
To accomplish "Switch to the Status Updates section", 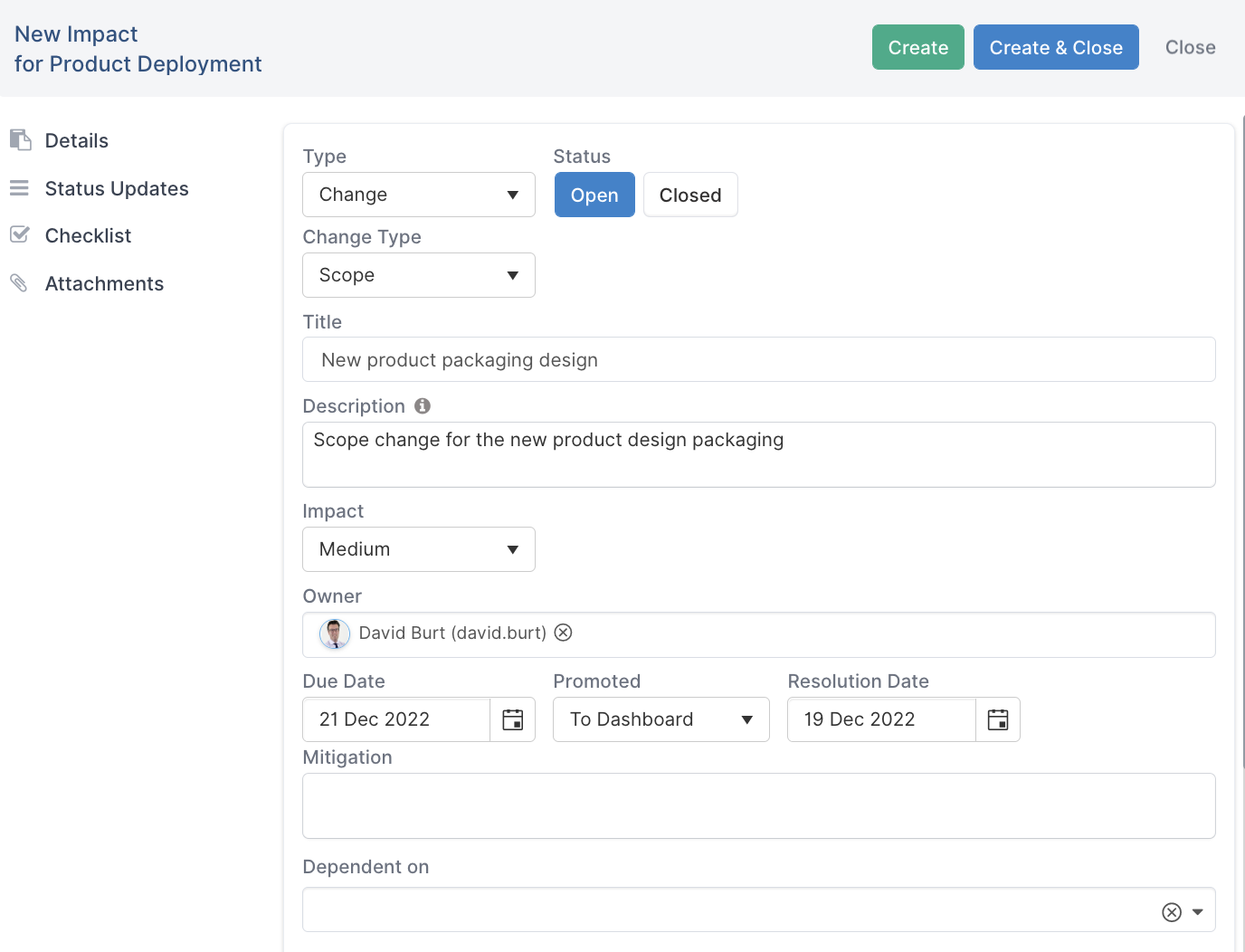I will (x=117, y=188).
